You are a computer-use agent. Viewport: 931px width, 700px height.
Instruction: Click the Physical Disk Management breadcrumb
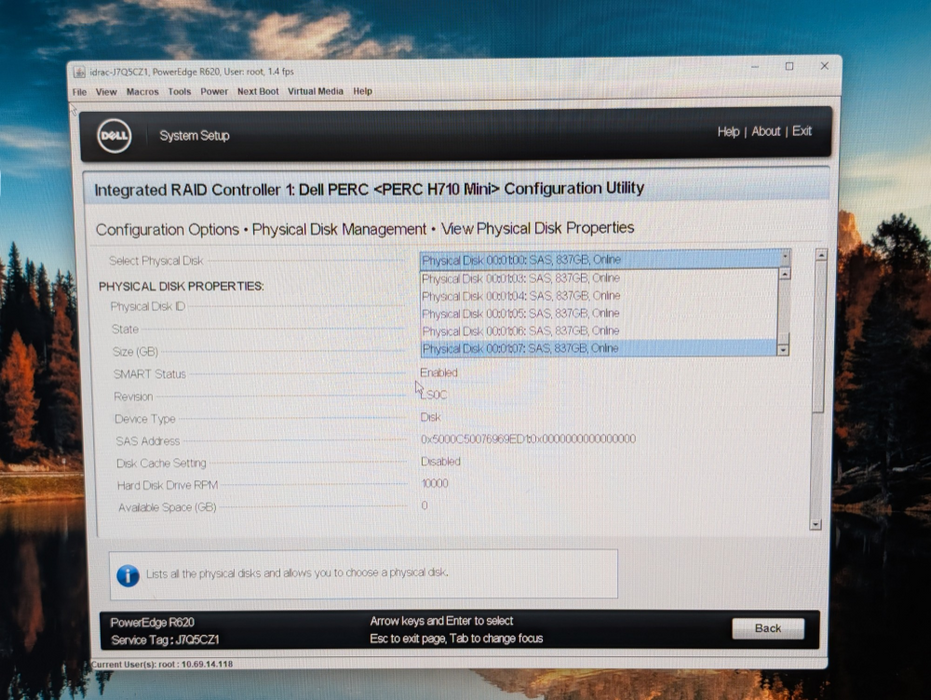tap(339, 229)
